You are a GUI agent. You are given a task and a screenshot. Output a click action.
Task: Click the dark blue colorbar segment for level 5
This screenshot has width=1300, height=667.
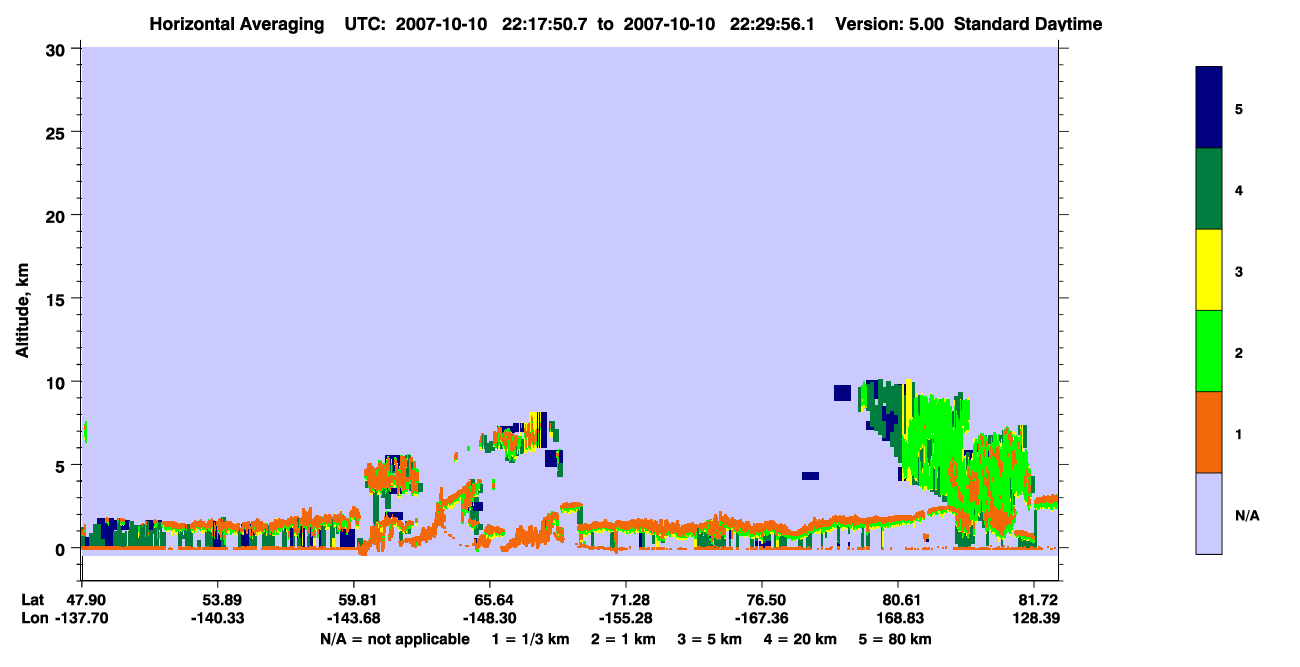coord(1209,108)
